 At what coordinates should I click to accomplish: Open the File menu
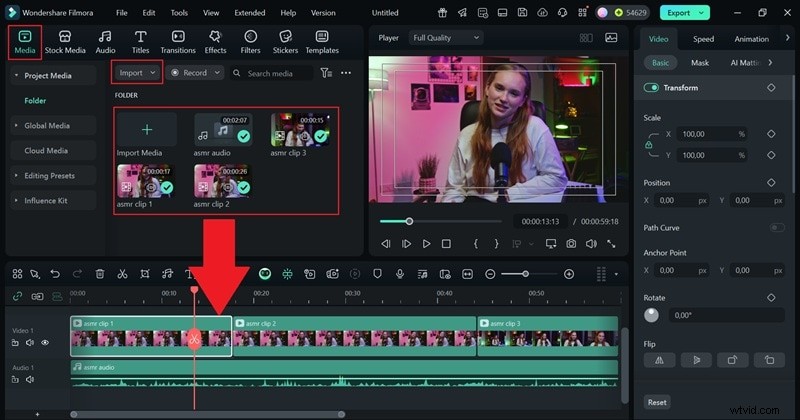point(121,13)
